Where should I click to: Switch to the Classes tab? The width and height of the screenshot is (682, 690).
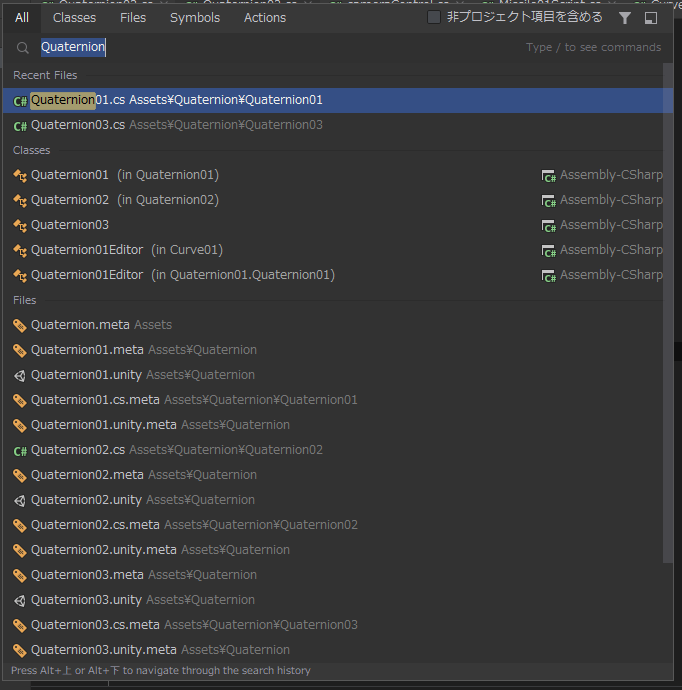pos(74,18)
